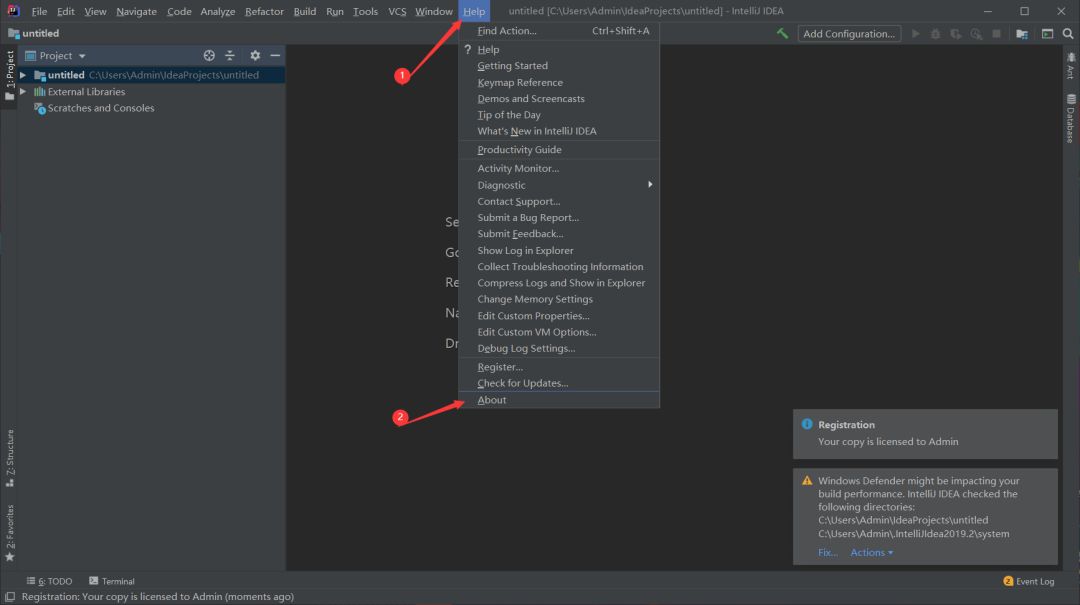Open the View menu

[95, 11]
